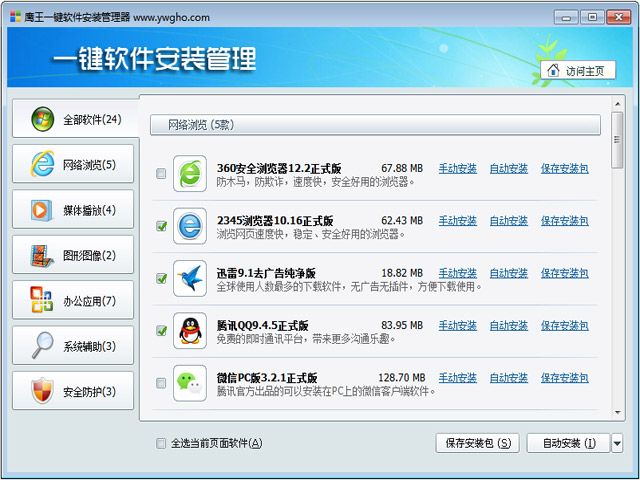Show the 系统辅助(3) category
The height and width of the screenshot is (480, 640).
tap(73, 345)
